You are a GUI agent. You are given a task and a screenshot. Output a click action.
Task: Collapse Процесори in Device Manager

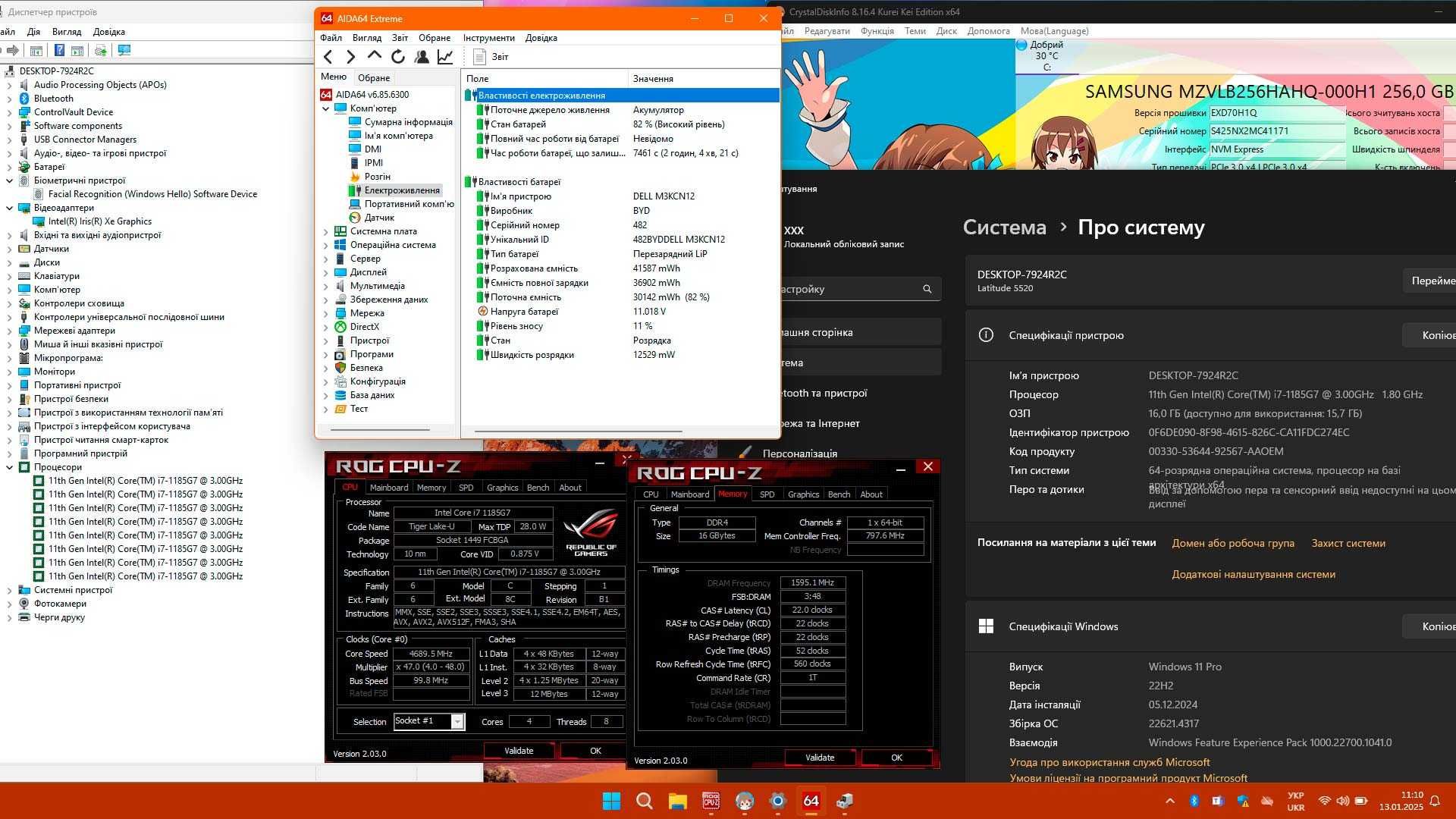click(9, 467)
